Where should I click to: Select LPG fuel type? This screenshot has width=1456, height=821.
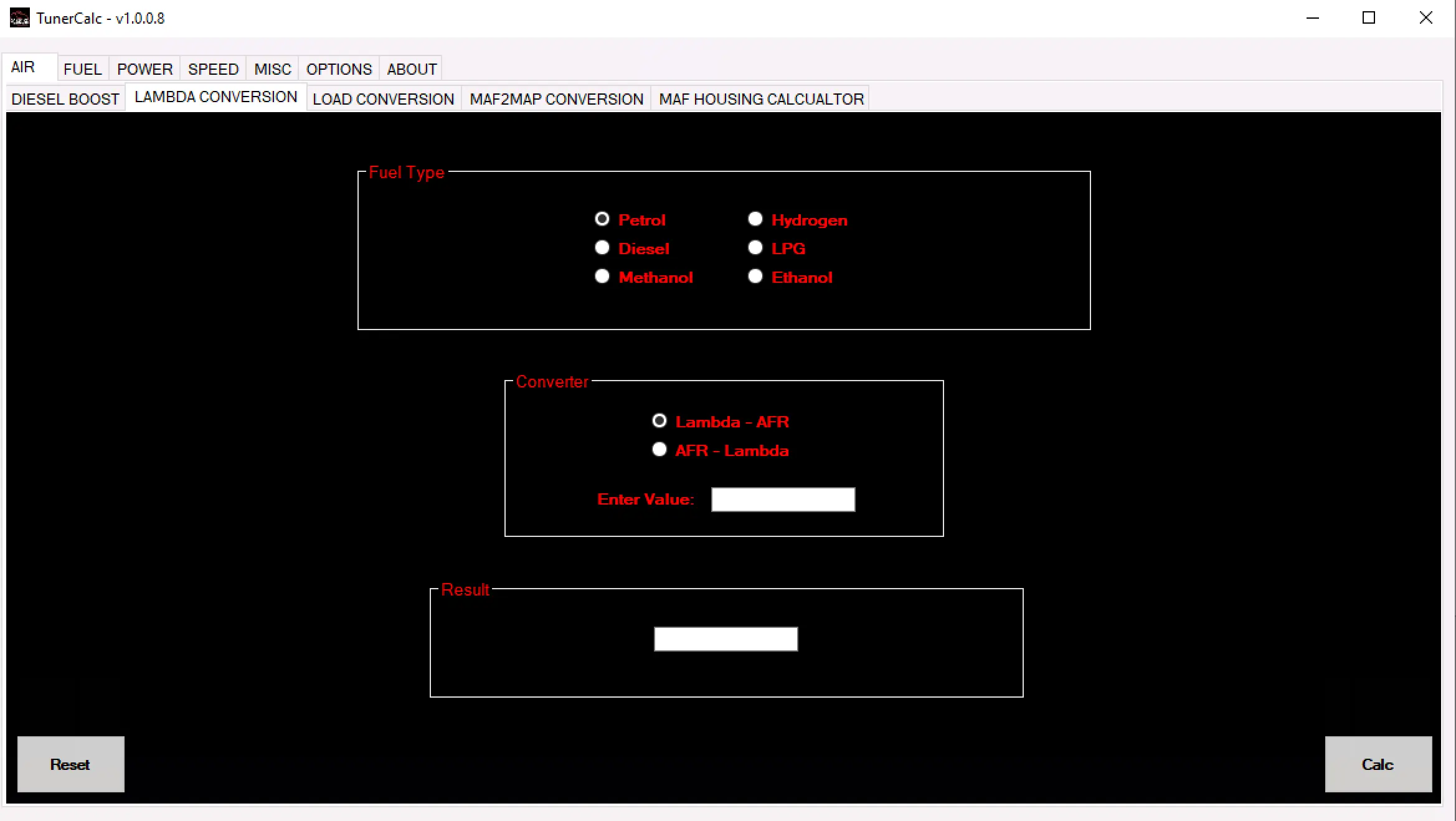pos(755,248)
